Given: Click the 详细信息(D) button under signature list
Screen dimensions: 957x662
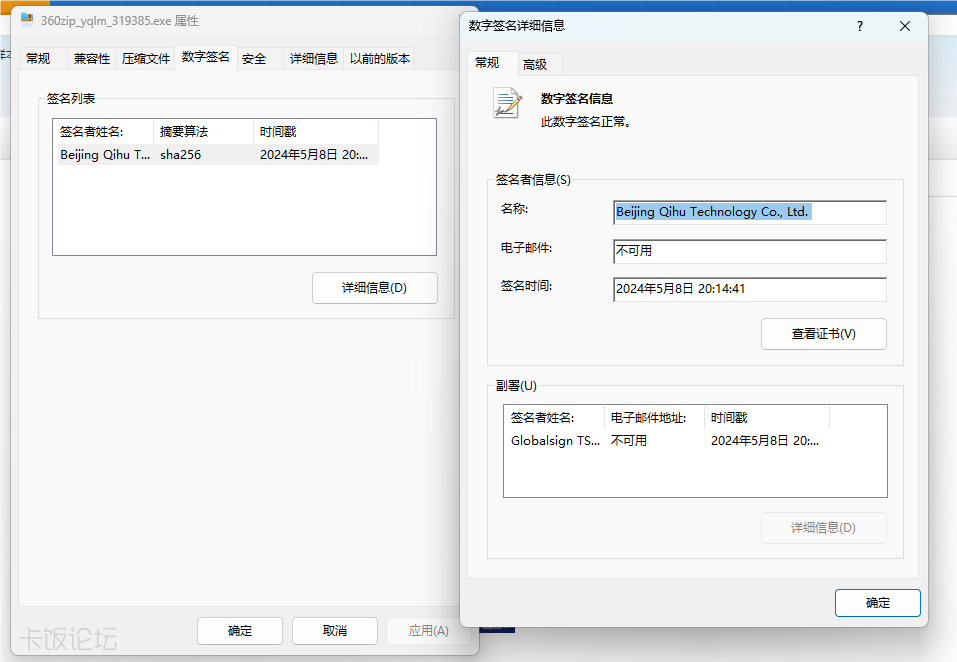Looking at the screenshot, I should point(374,288).
